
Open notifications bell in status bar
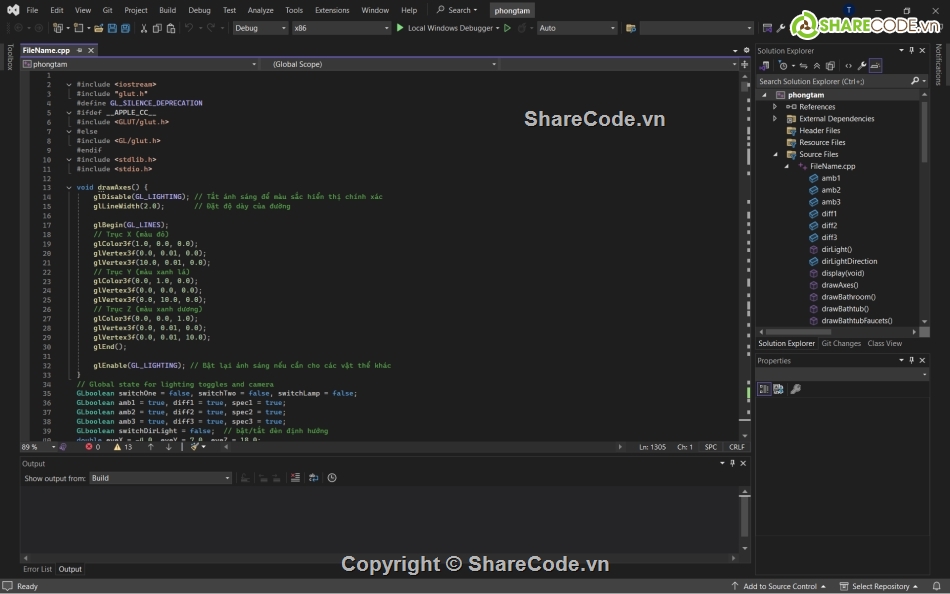[x=937, y=586]
